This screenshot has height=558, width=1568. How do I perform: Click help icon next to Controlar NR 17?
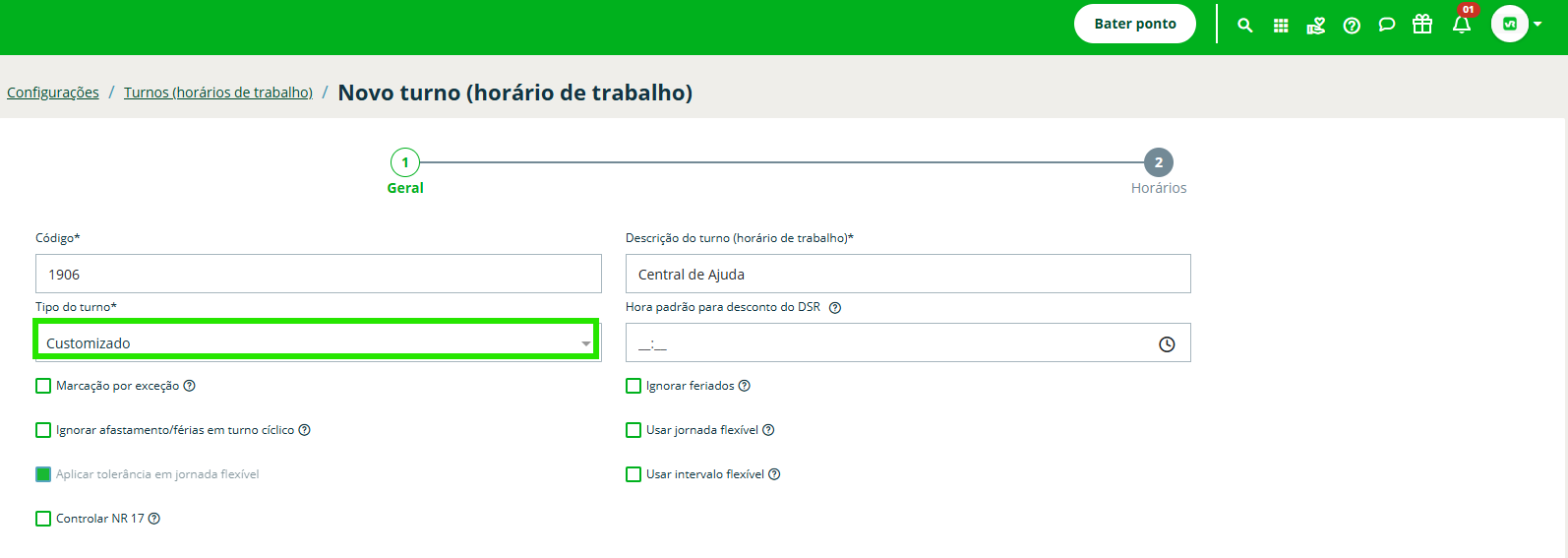154,519
